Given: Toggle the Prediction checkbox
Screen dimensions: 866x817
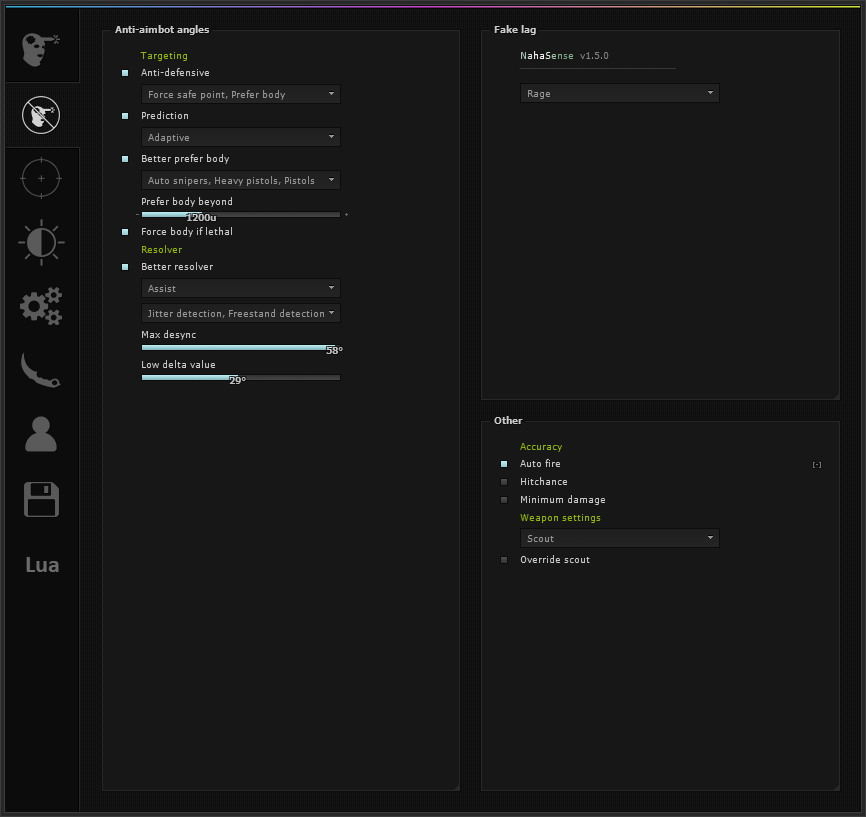Looking at the screenshot, I should click(x=125, y=116).
